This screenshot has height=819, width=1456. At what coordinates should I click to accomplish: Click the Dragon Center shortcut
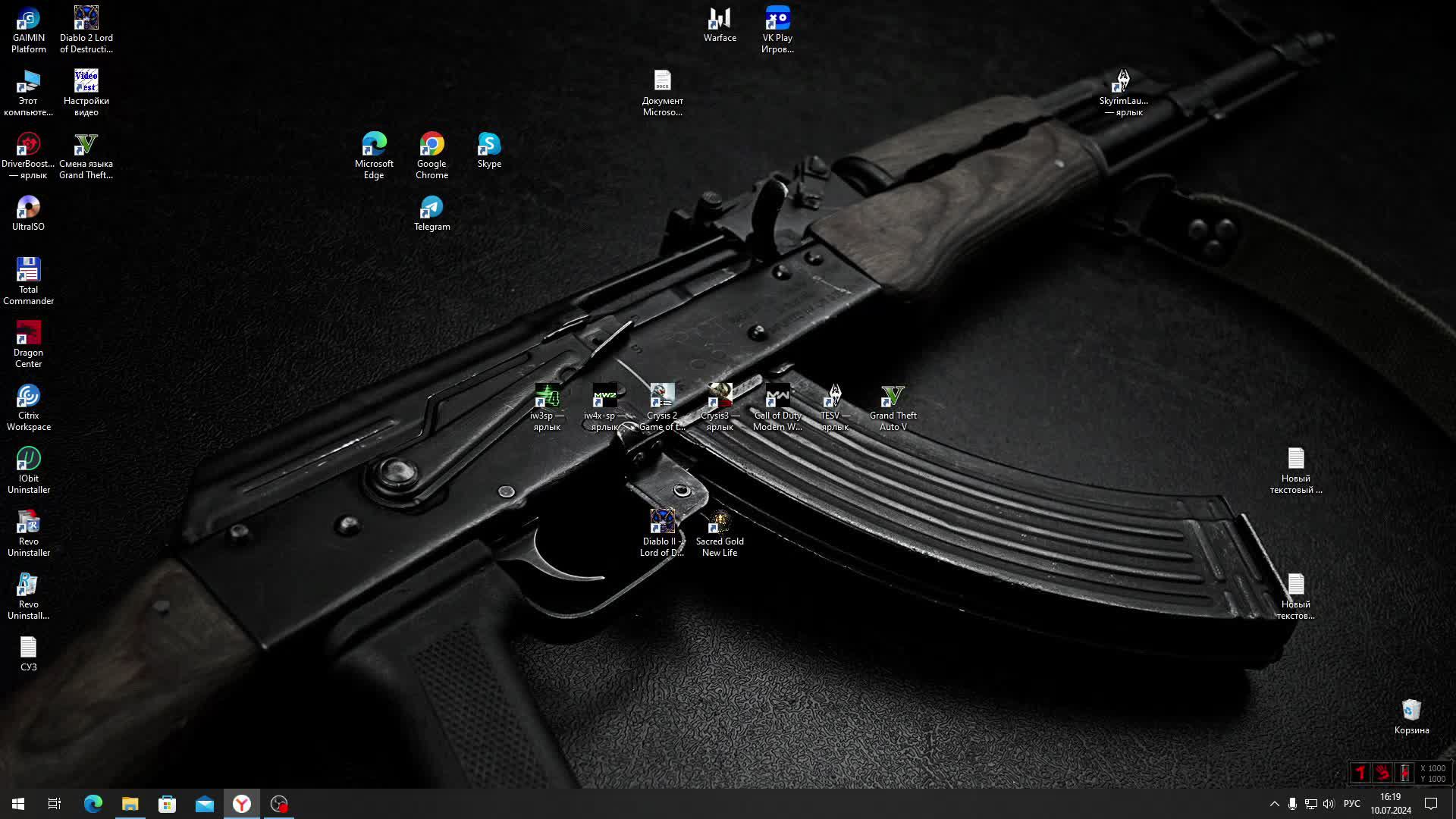pyautogui.click(x=28, y=345)
